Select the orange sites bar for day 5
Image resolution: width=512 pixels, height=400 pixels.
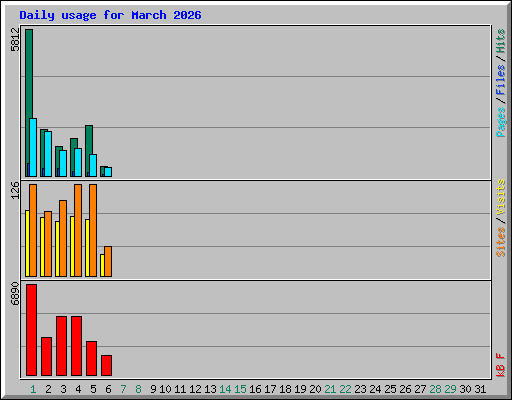click(93, 230)
